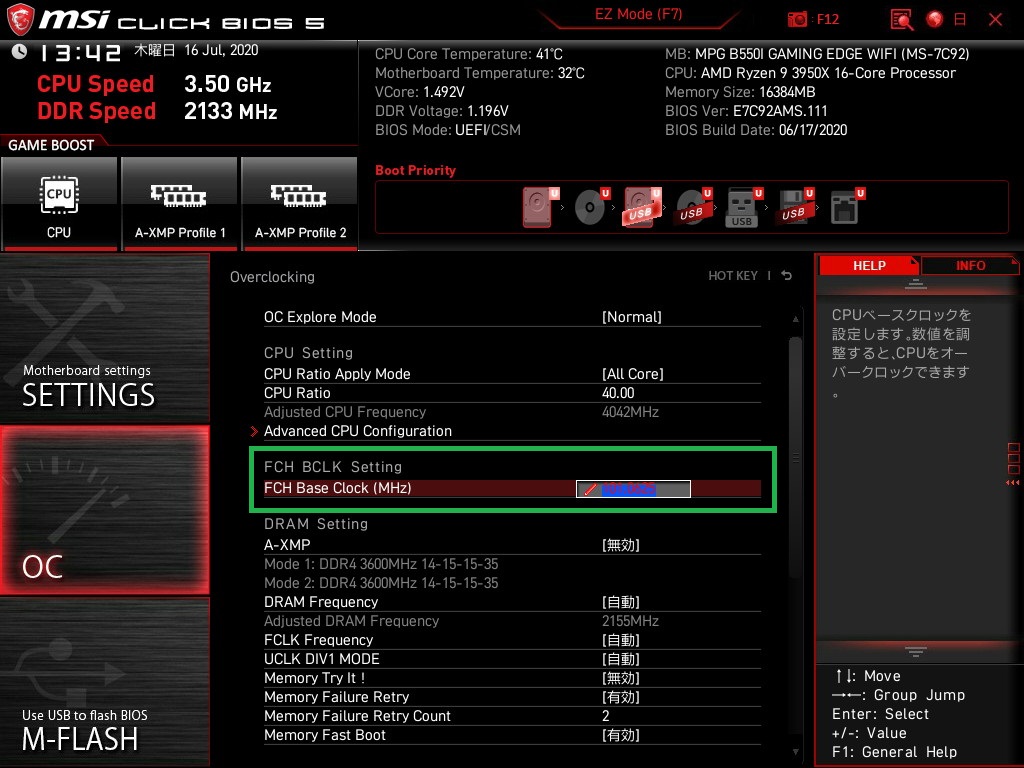Click the 13:42 clock time display
The width and height of the screenshot is (1024, 768).
(80, 52)
